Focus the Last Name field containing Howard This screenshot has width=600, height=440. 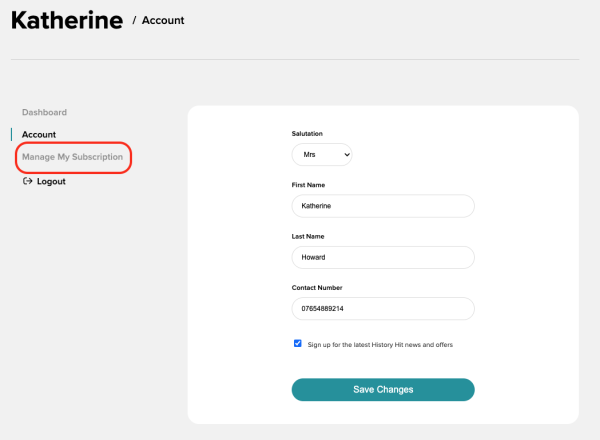pyautogui.click(x=382, y=257)
